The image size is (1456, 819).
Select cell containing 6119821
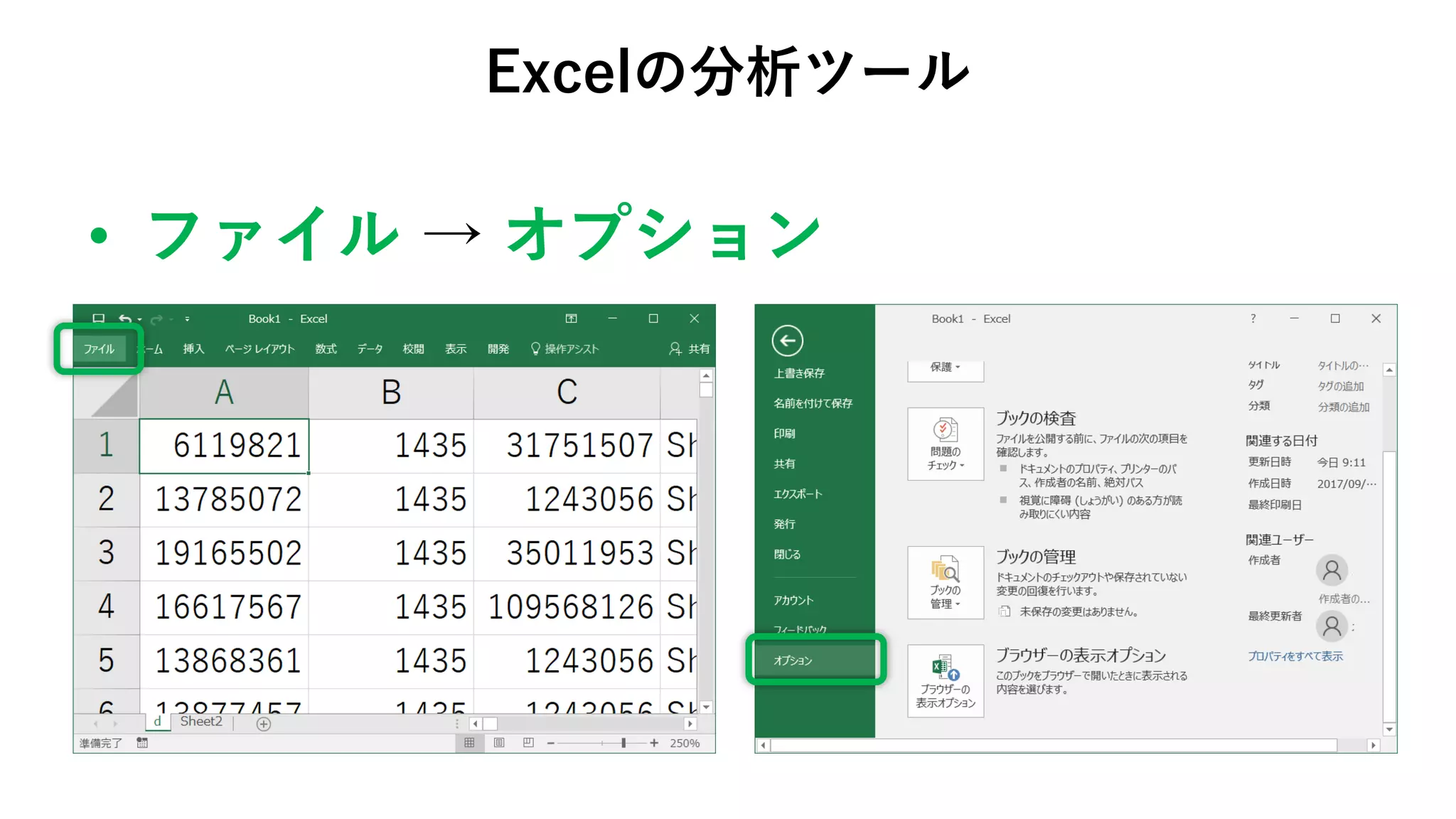coord(224,445)
